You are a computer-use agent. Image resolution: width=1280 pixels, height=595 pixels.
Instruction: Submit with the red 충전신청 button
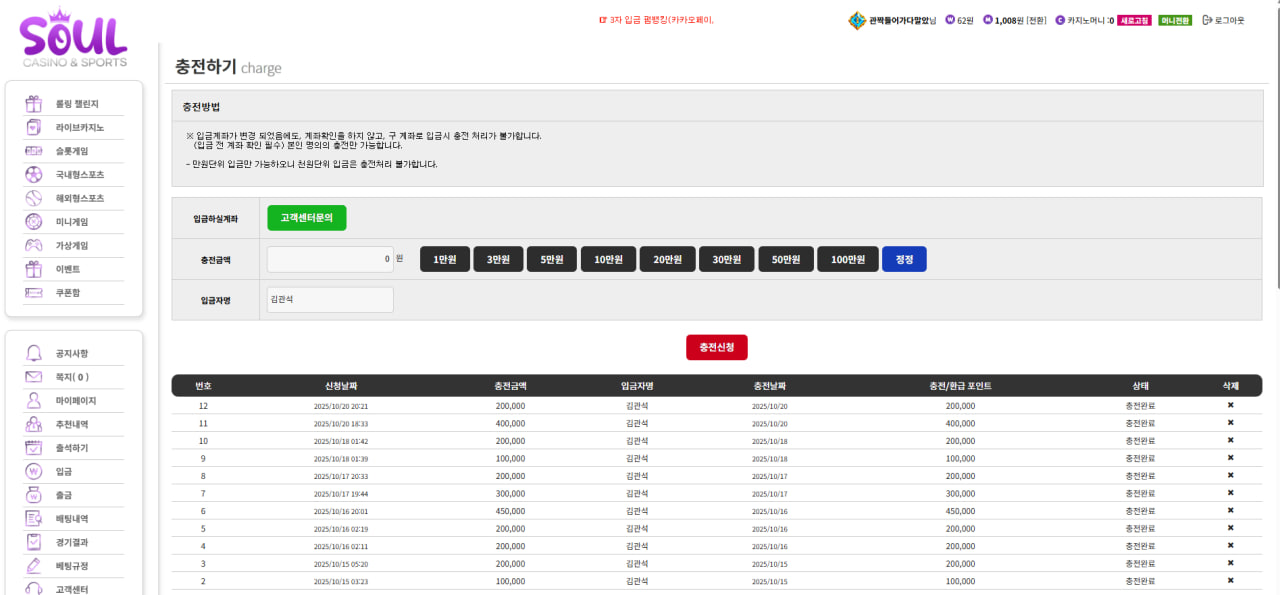coord(716,347)
